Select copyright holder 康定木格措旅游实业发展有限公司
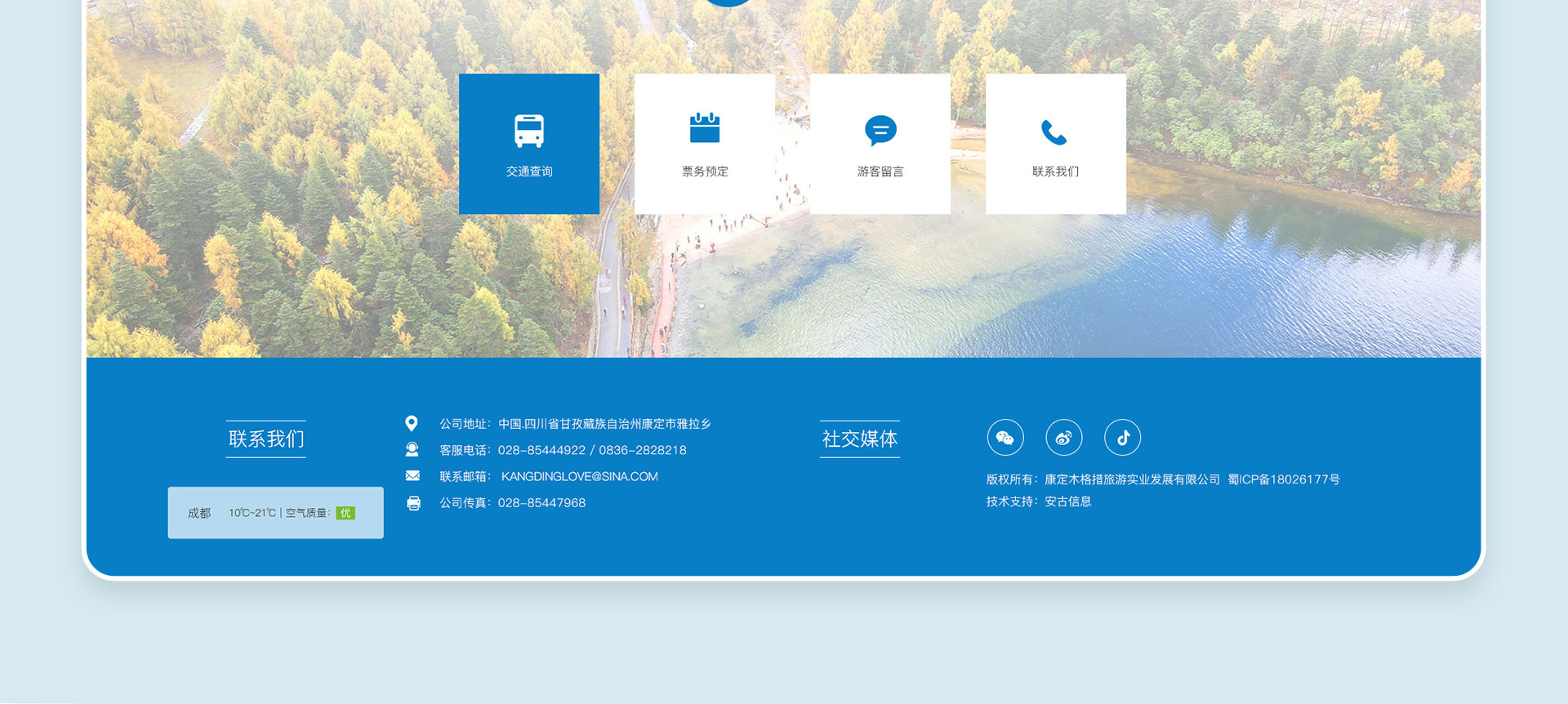 tap(1132, 479)
